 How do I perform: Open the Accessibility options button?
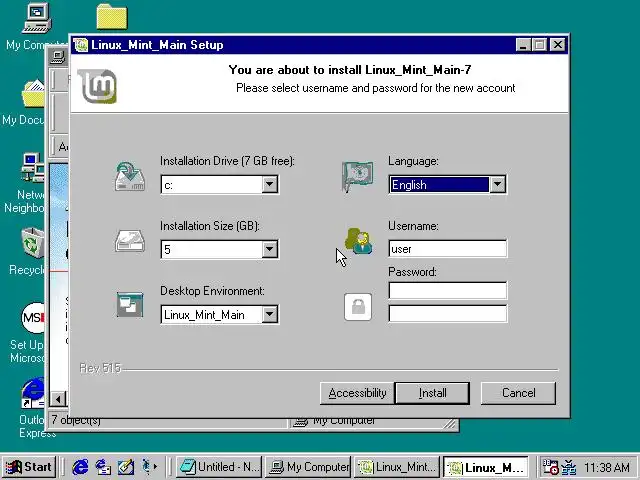(357, 393)
